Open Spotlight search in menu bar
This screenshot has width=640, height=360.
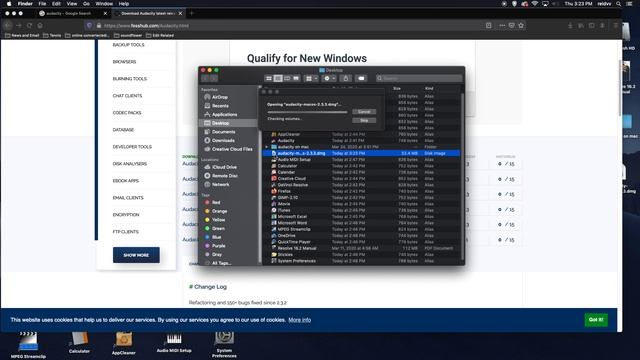pos(619,4)
